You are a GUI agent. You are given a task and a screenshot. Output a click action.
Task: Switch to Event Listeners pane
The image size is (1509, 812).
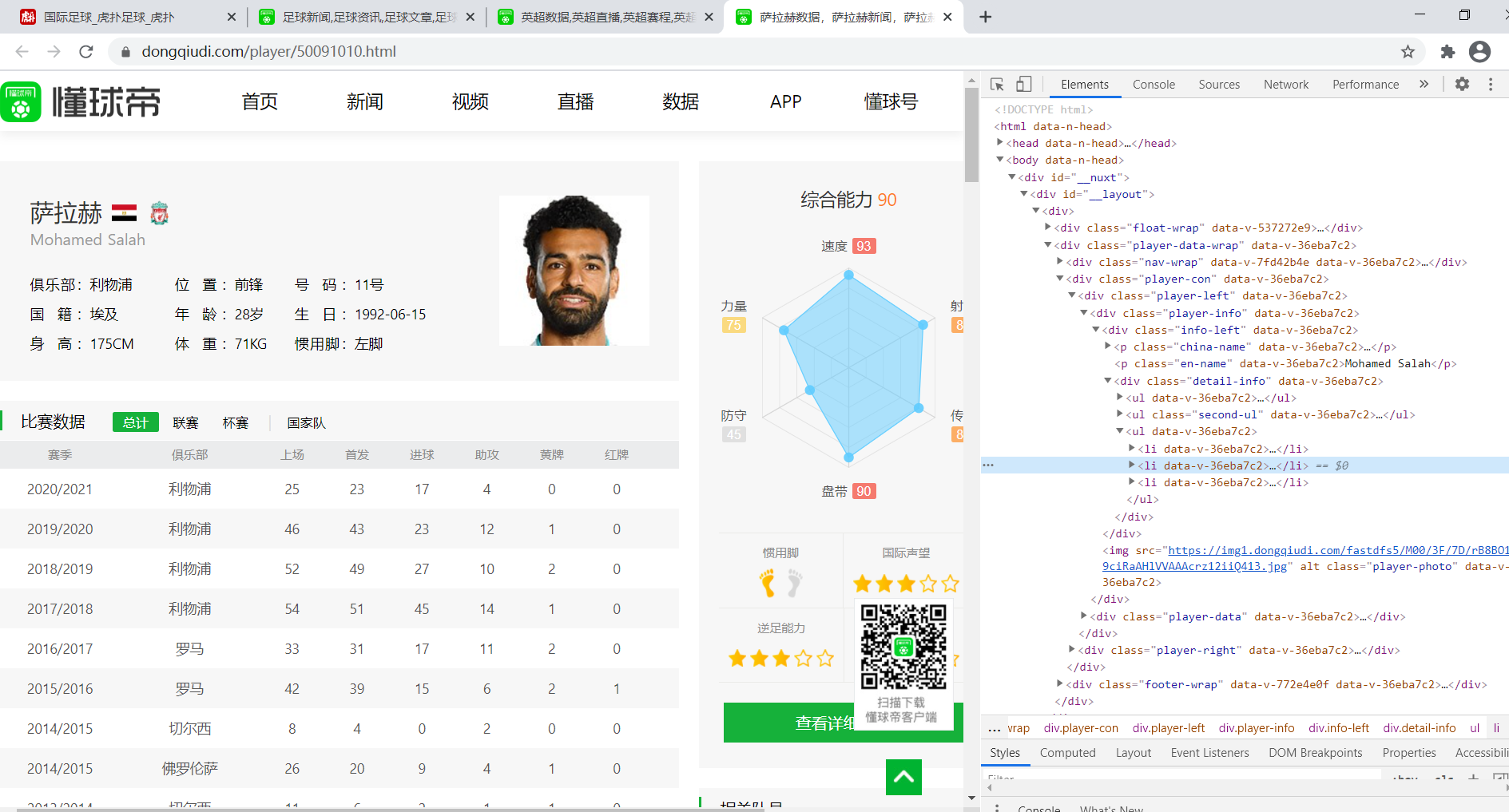pyautogui.click(x=1209, y=753)
